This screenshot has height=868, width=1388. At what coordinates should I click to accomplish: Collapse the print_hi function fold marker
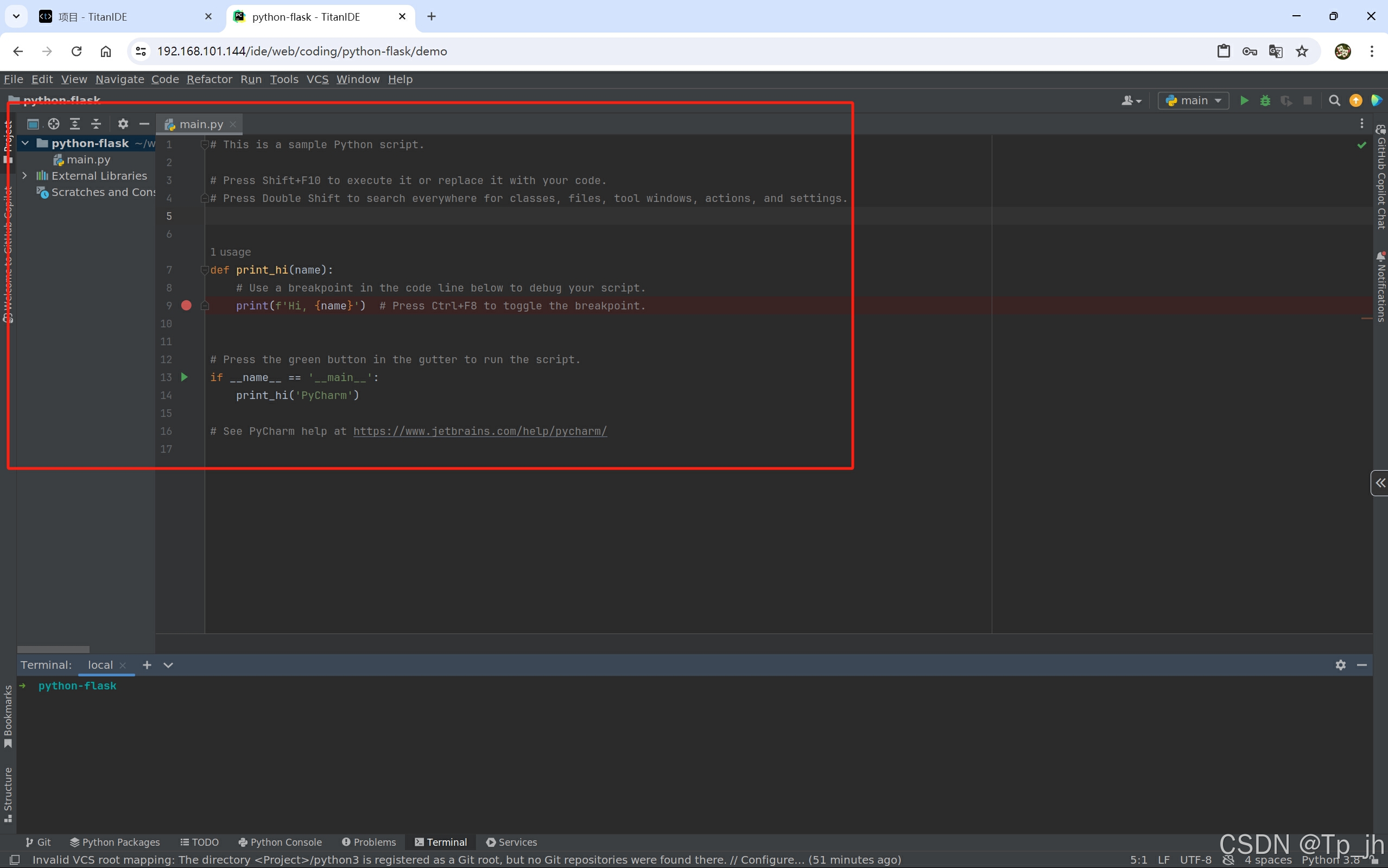click(x=204, y=270)
